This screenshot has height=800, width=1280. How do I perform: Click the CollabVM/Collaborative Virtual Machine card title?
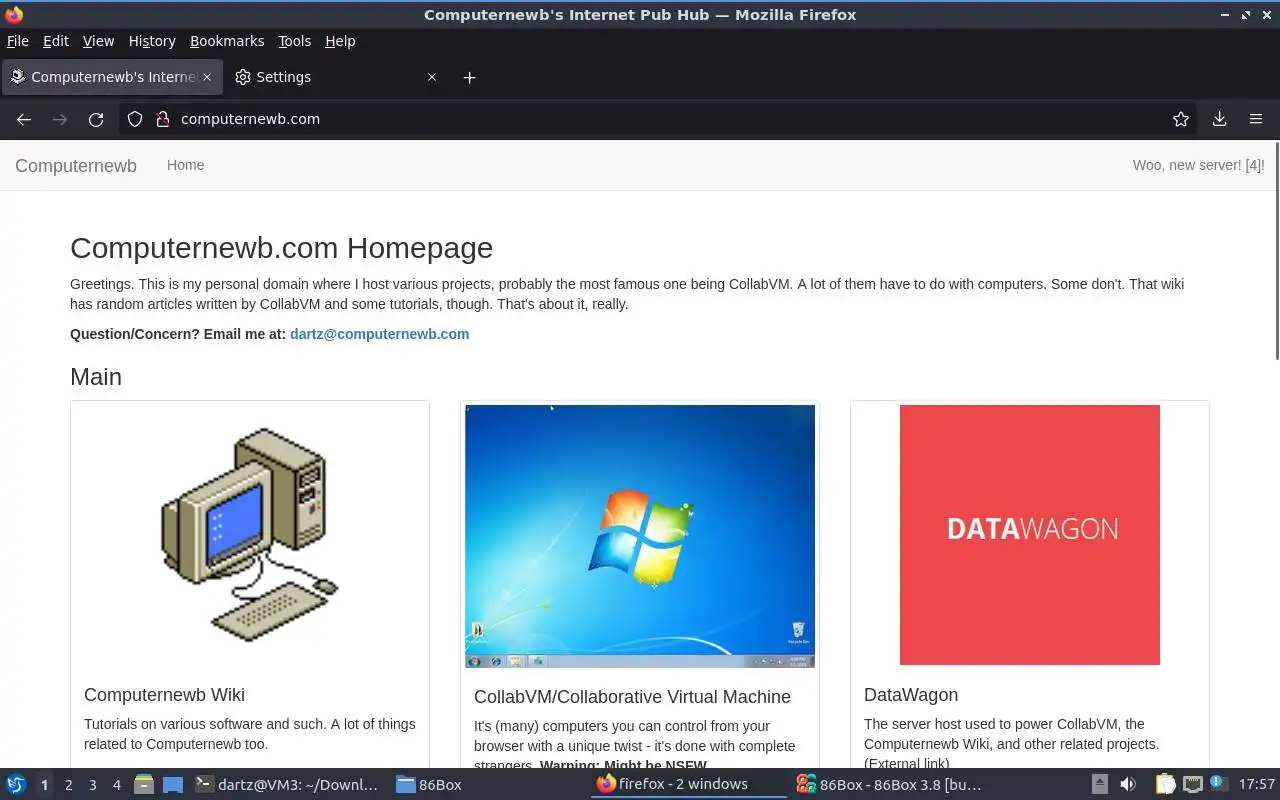pos(632,697)
